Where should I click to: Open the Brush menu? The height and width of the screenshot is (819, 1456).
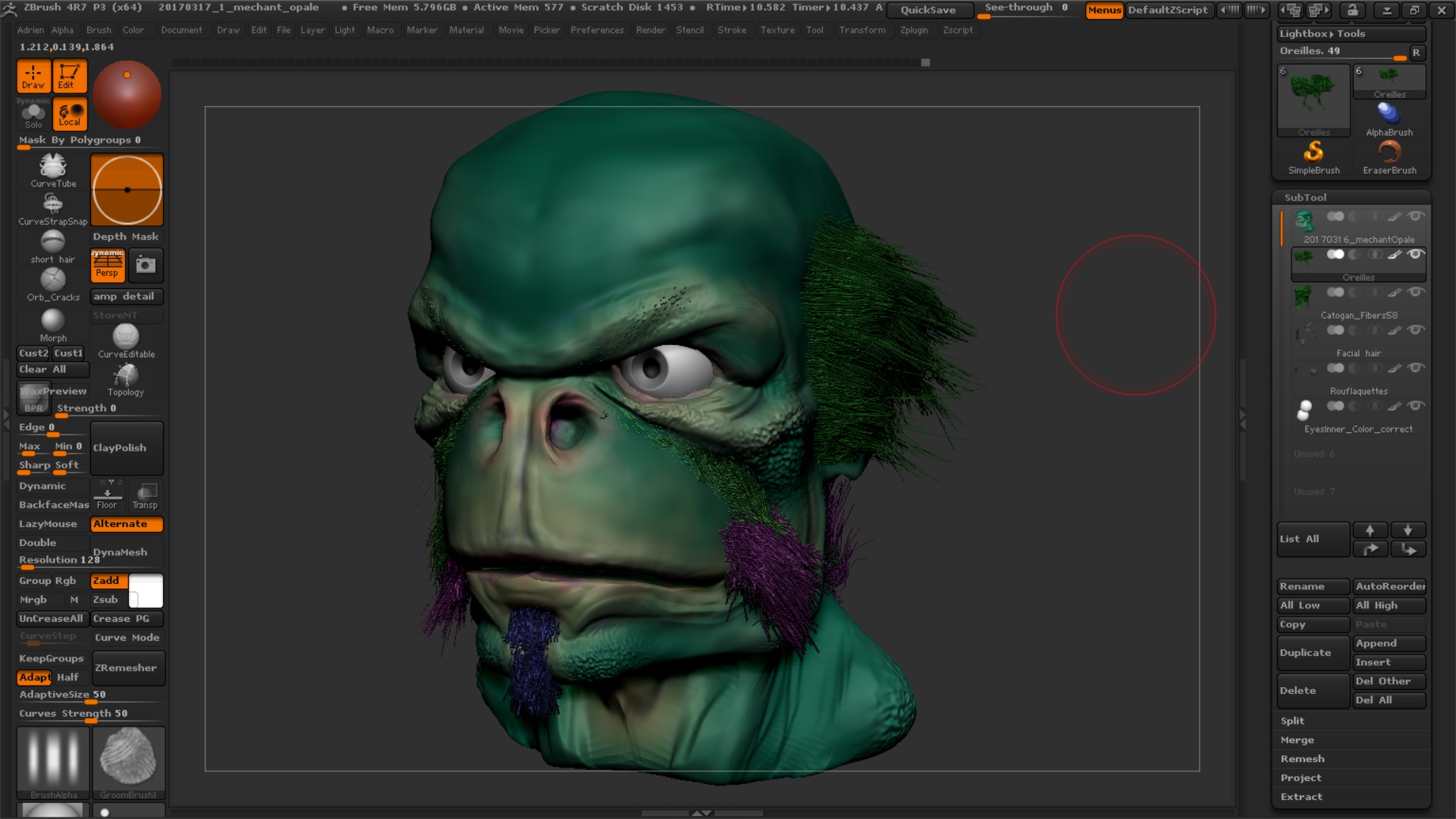[99, 30]
